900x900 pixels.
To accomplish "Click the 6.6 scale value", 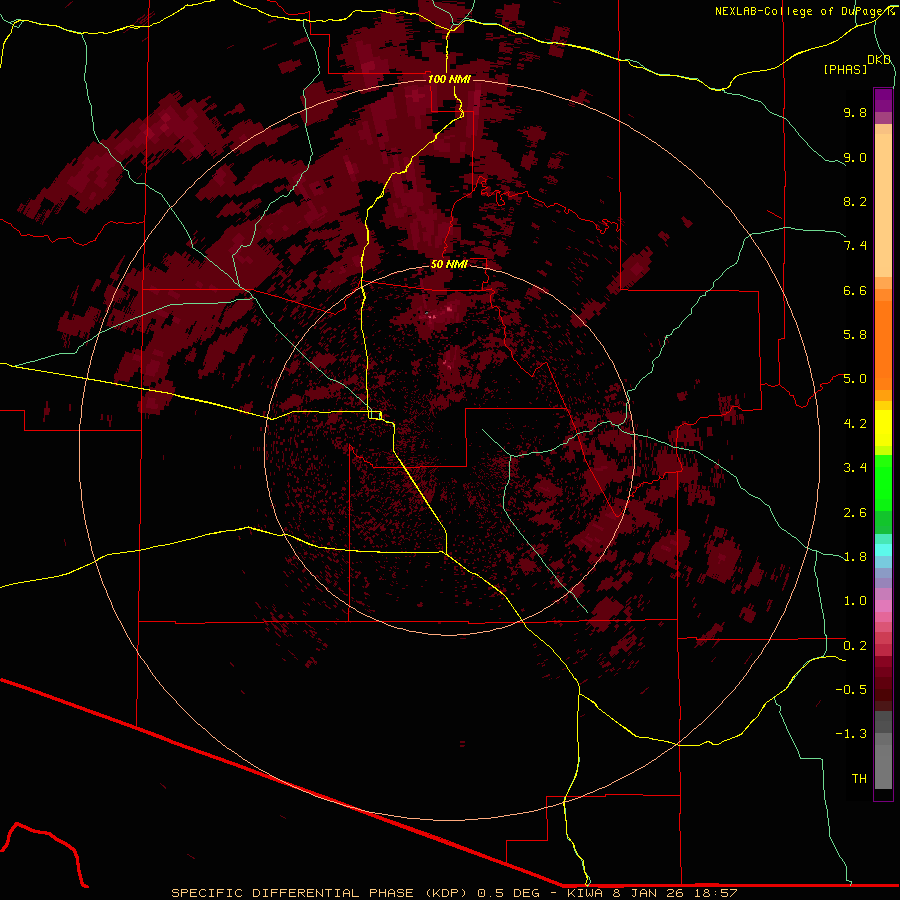I will tap(855, 290).
